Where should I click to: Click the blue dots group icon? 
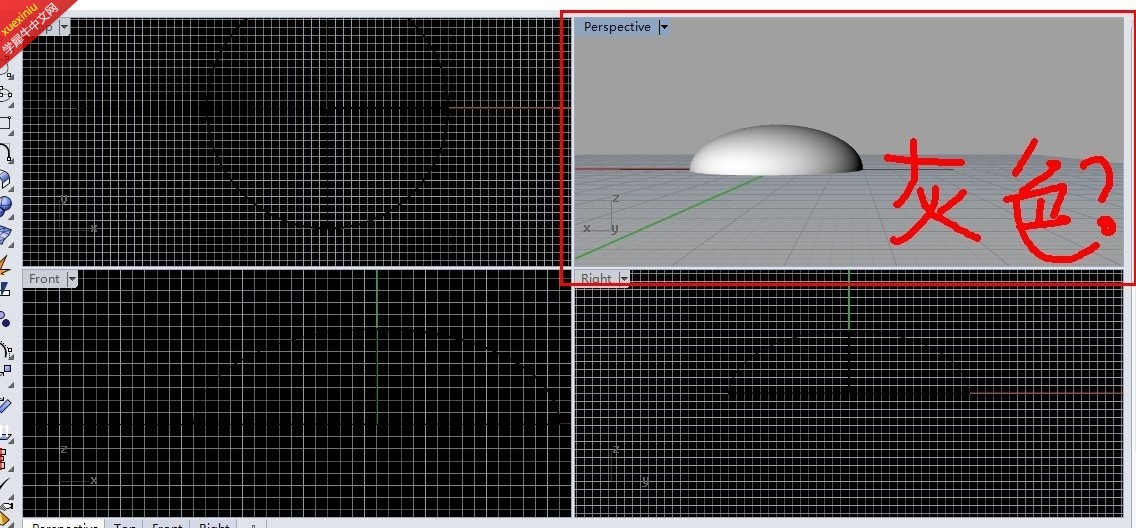(6, 319)
